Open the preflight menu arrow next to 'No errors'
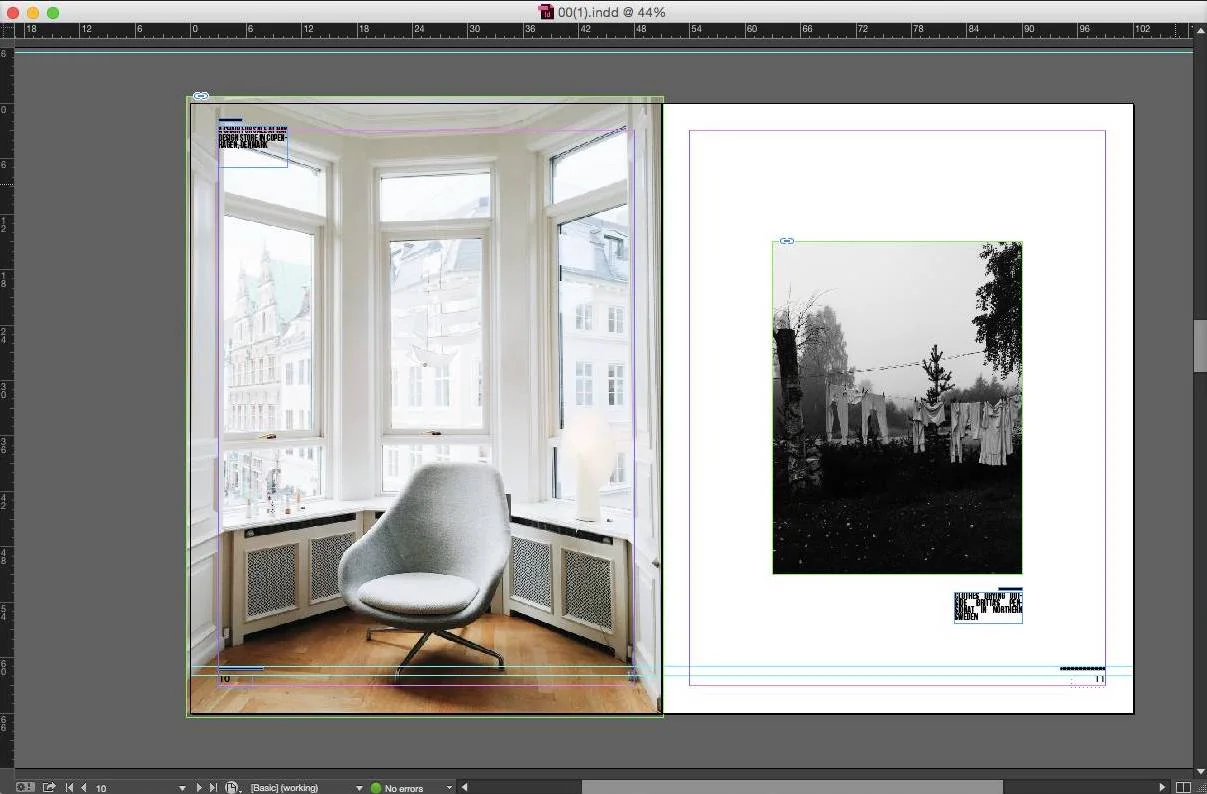Viewport: 1207px width, 794px height. click(449, 788)
